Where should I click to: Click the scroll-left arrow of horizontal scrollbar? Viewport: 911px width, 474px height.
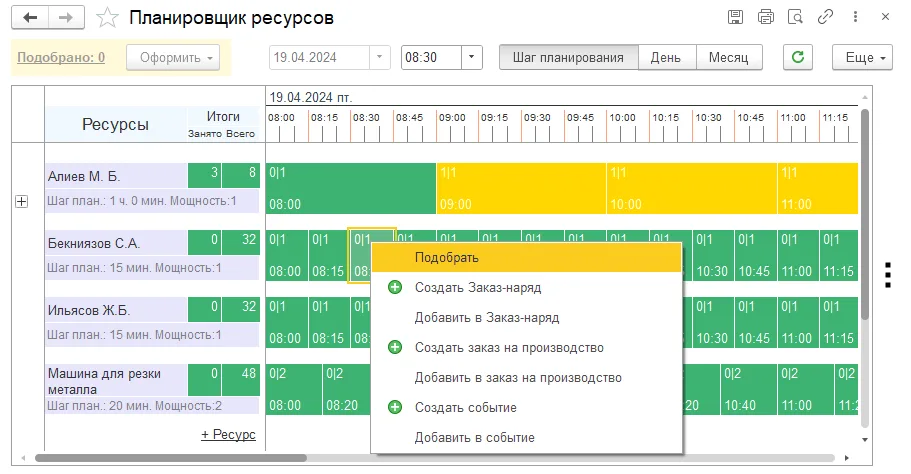point(23,458)
